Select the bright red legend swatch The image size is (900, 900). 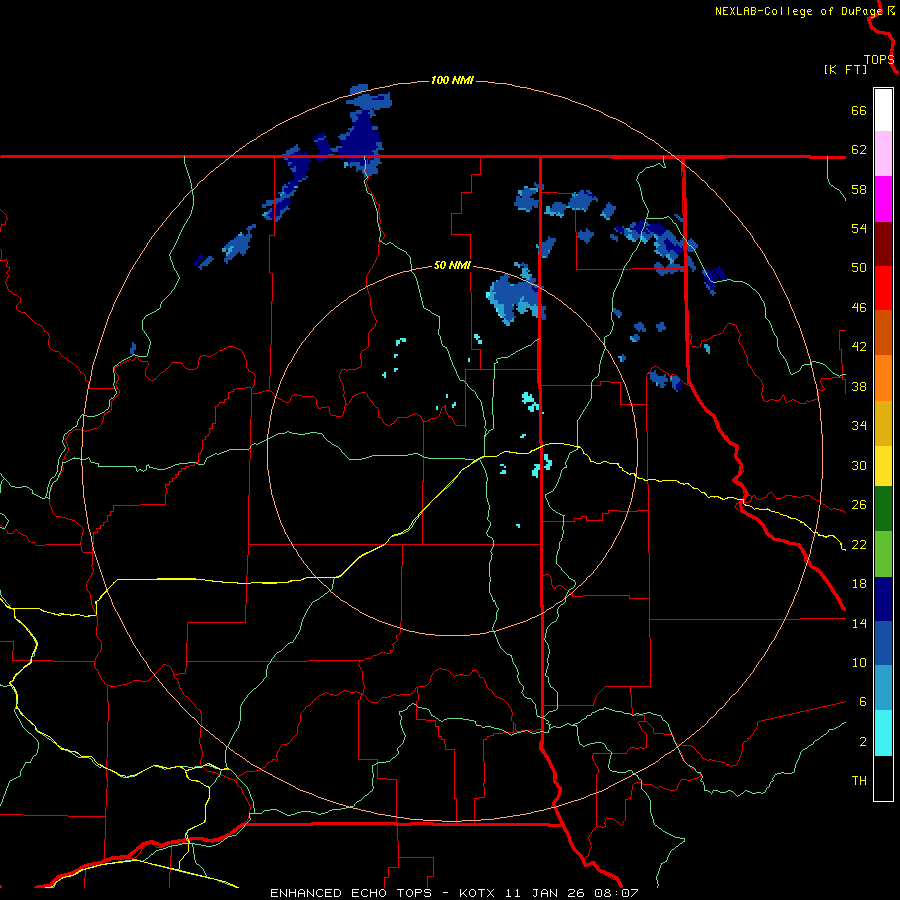(x=883, y=288)
